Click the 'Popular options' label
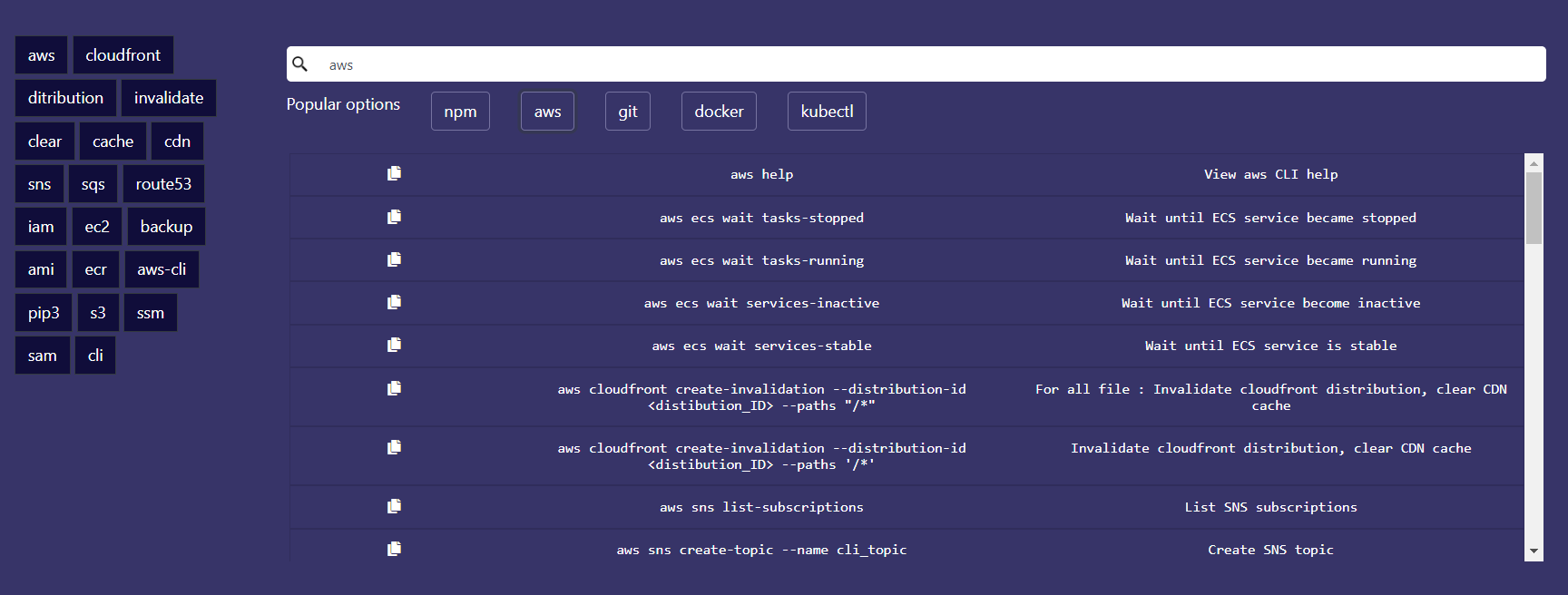1568x595 pixels. point(343,104)
